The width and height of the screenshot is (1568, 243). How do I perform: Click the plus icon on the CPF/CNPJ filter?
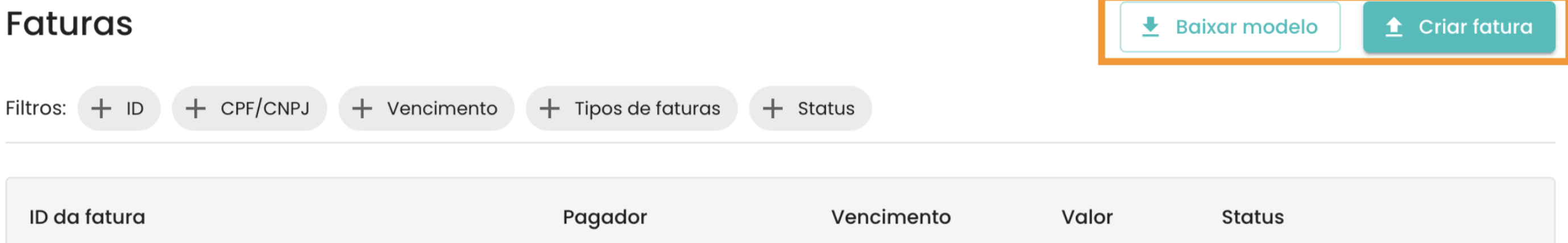coord(196,109)
